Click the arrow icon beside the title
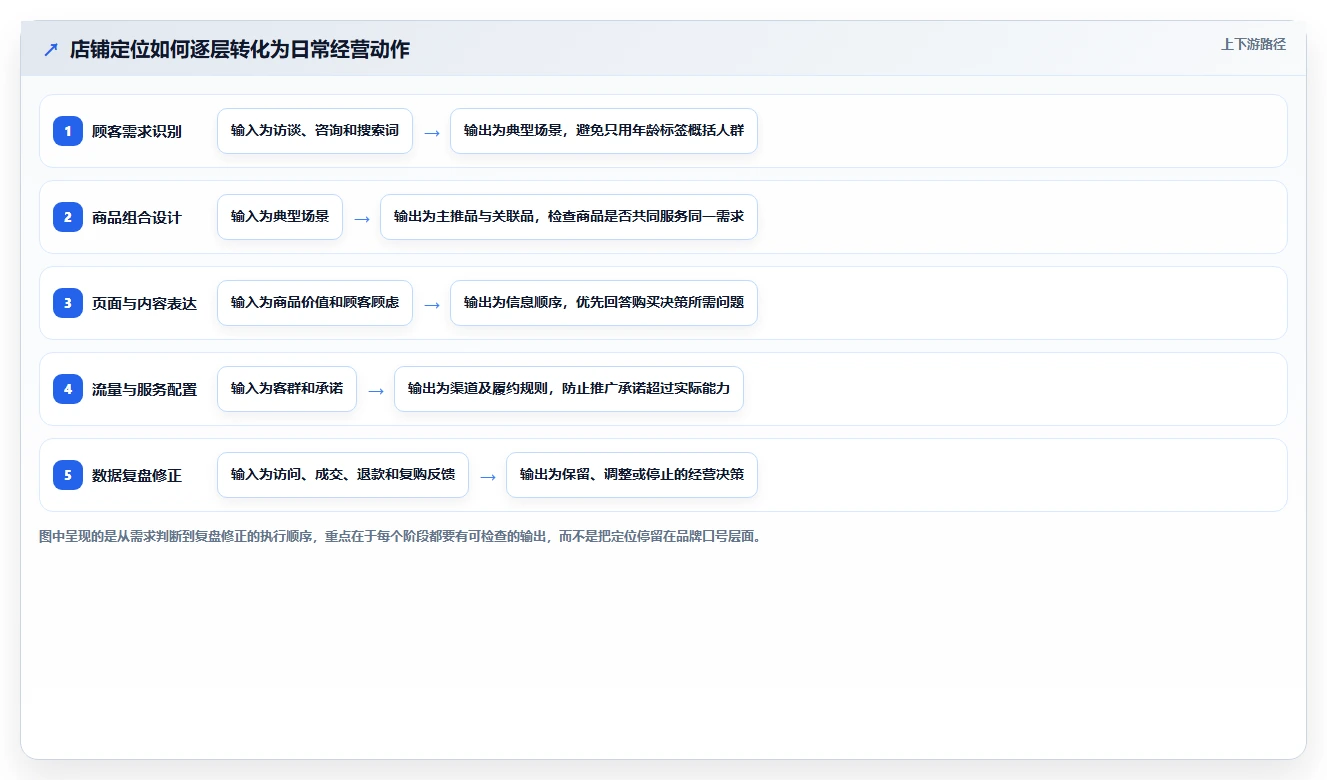The width and height of the screenshot is (1327, 780). pyautogui.click(x=51, y=49)
